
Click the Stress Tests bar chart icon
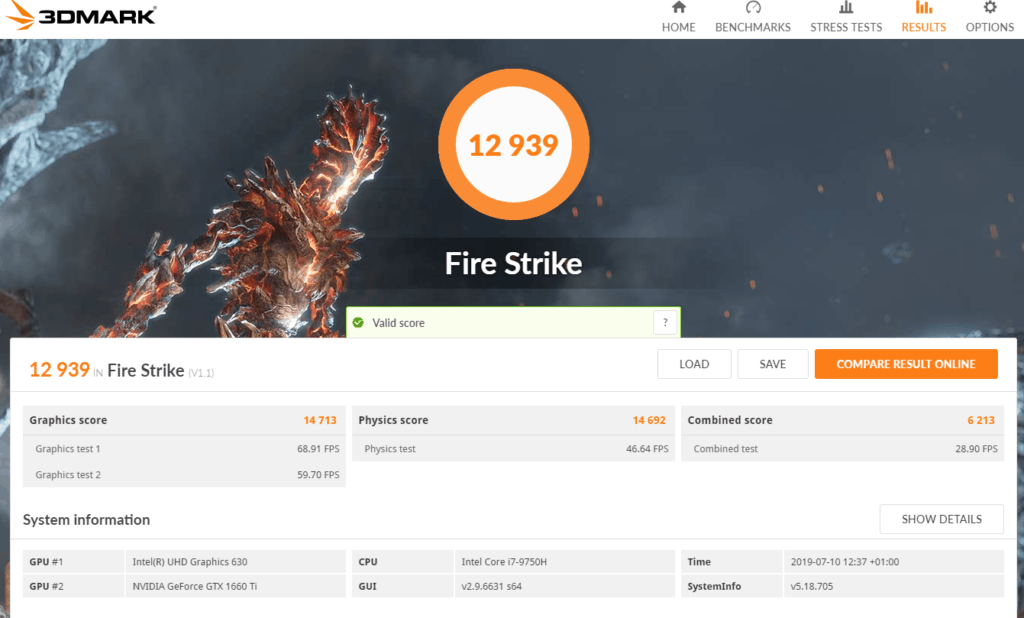[846, 8]
